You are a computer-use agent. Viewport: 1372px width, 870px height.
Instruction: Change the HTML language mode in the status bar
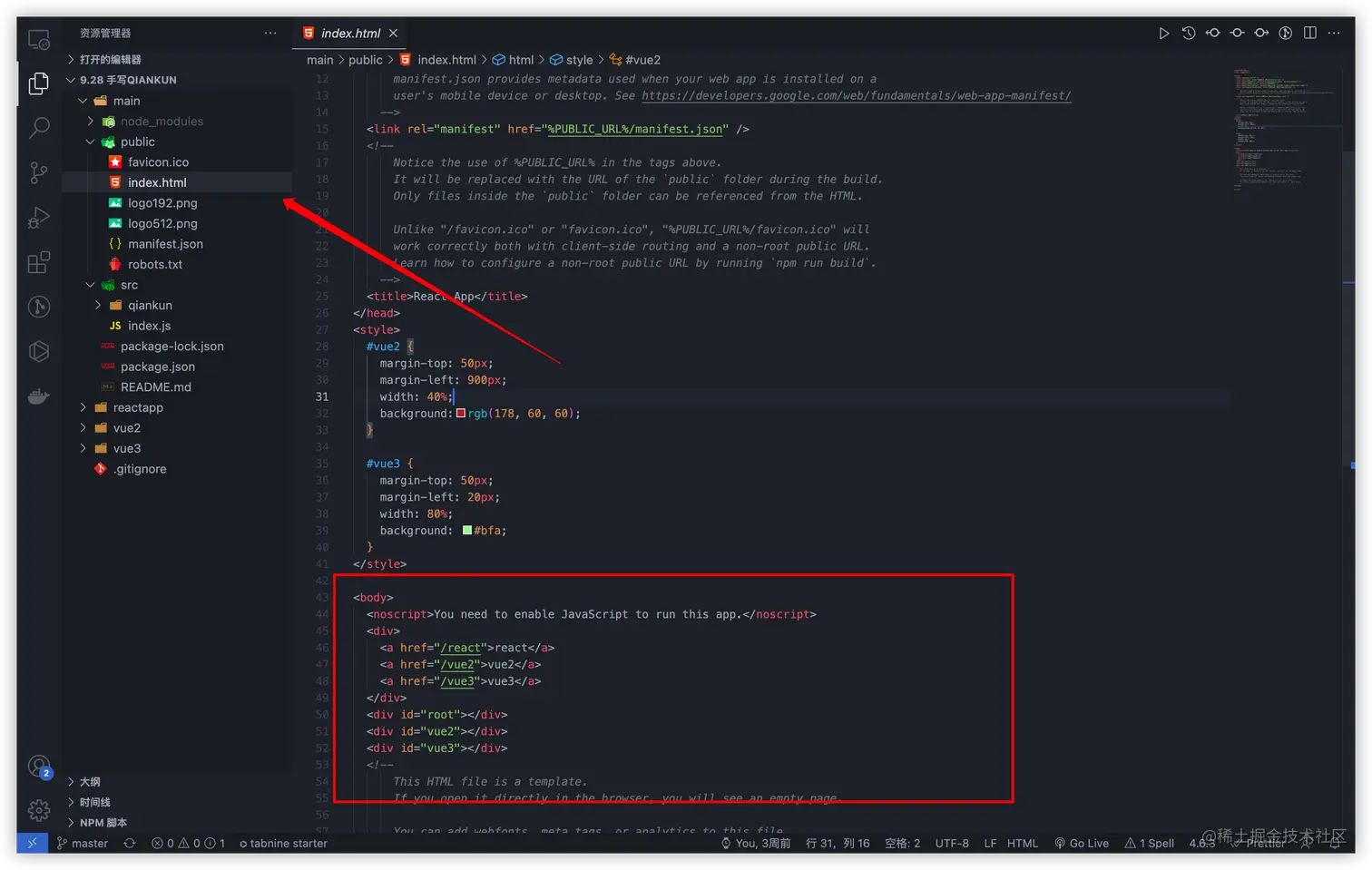tap(1023, 843)
